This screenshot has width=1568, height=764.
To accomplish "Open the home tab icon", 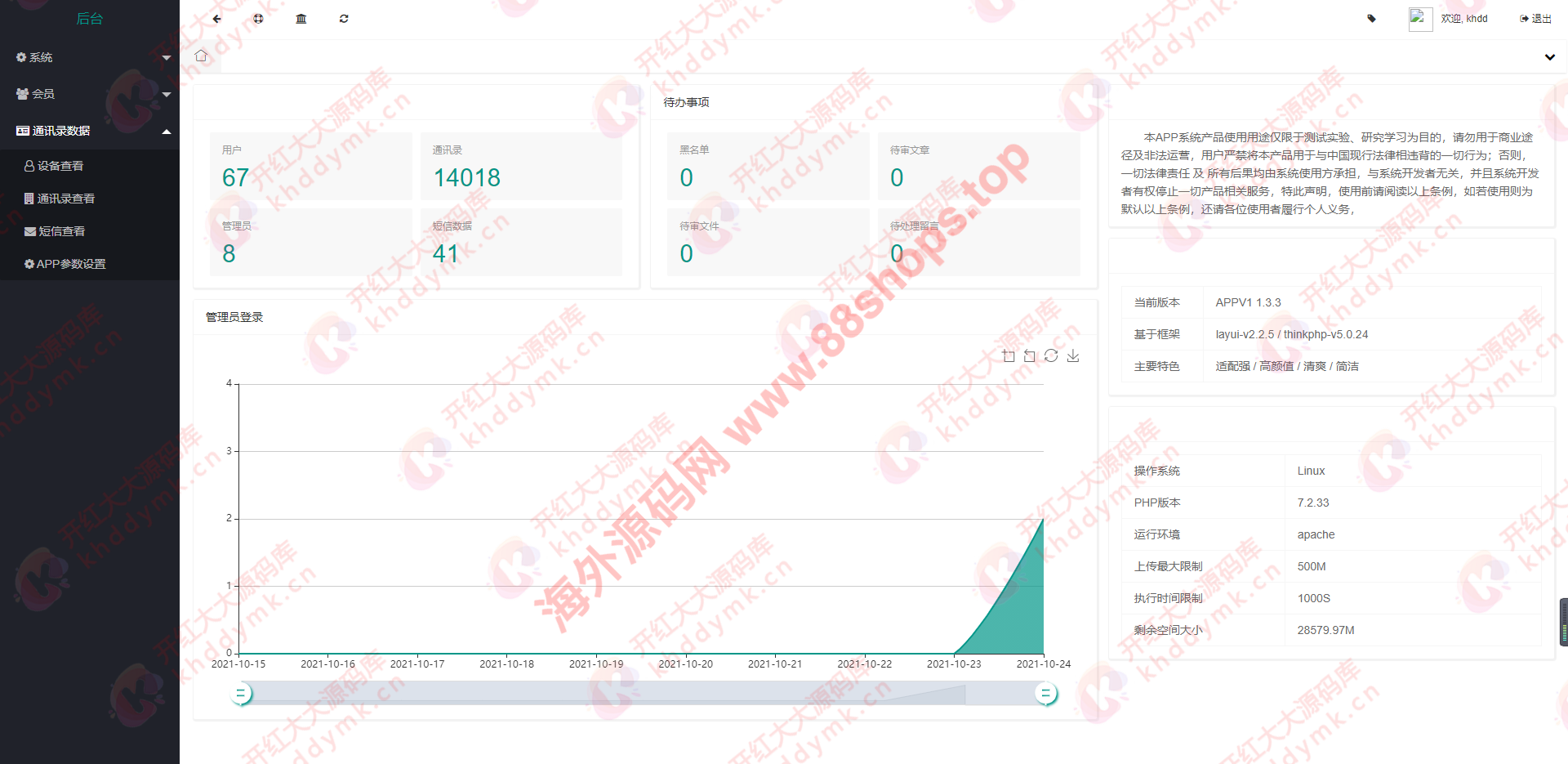I will (x=201, y=56).
